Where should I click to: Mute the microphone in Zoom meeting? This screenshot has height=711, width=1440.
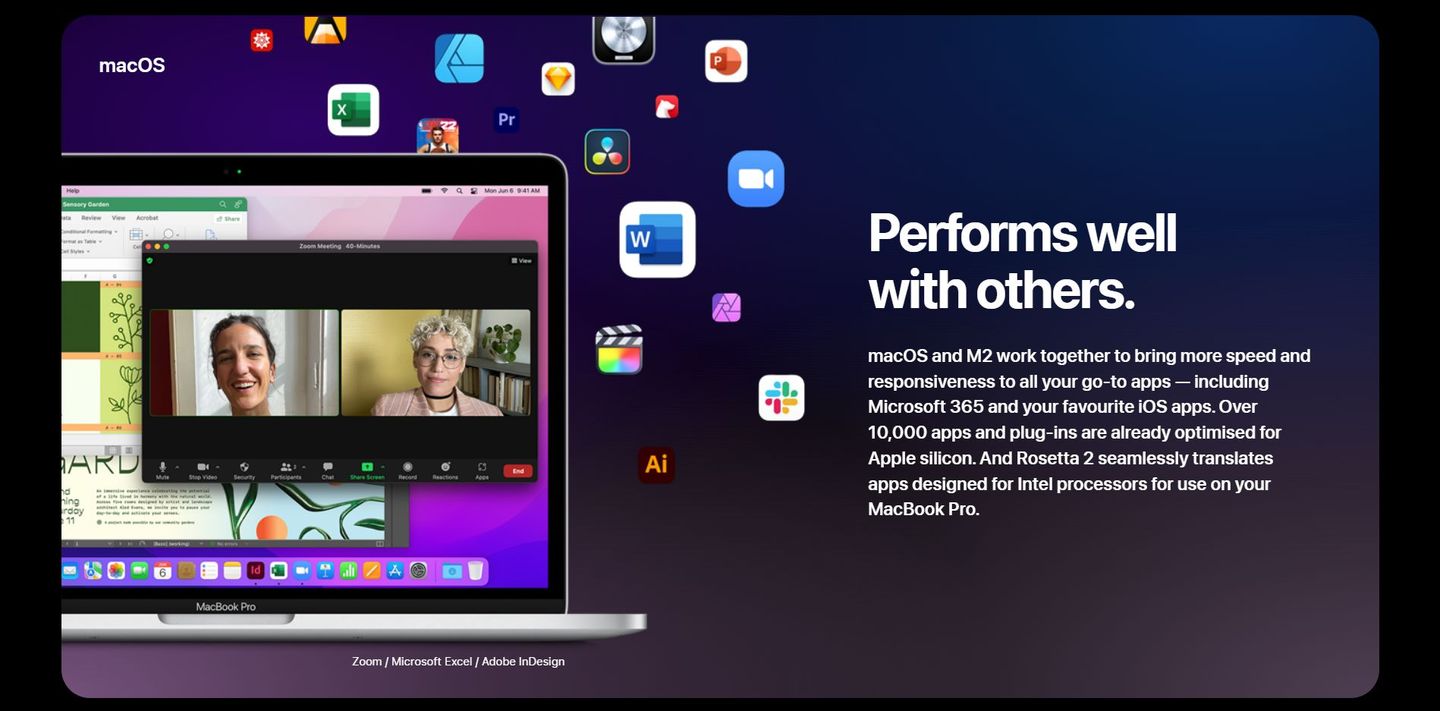coord(163,468)
